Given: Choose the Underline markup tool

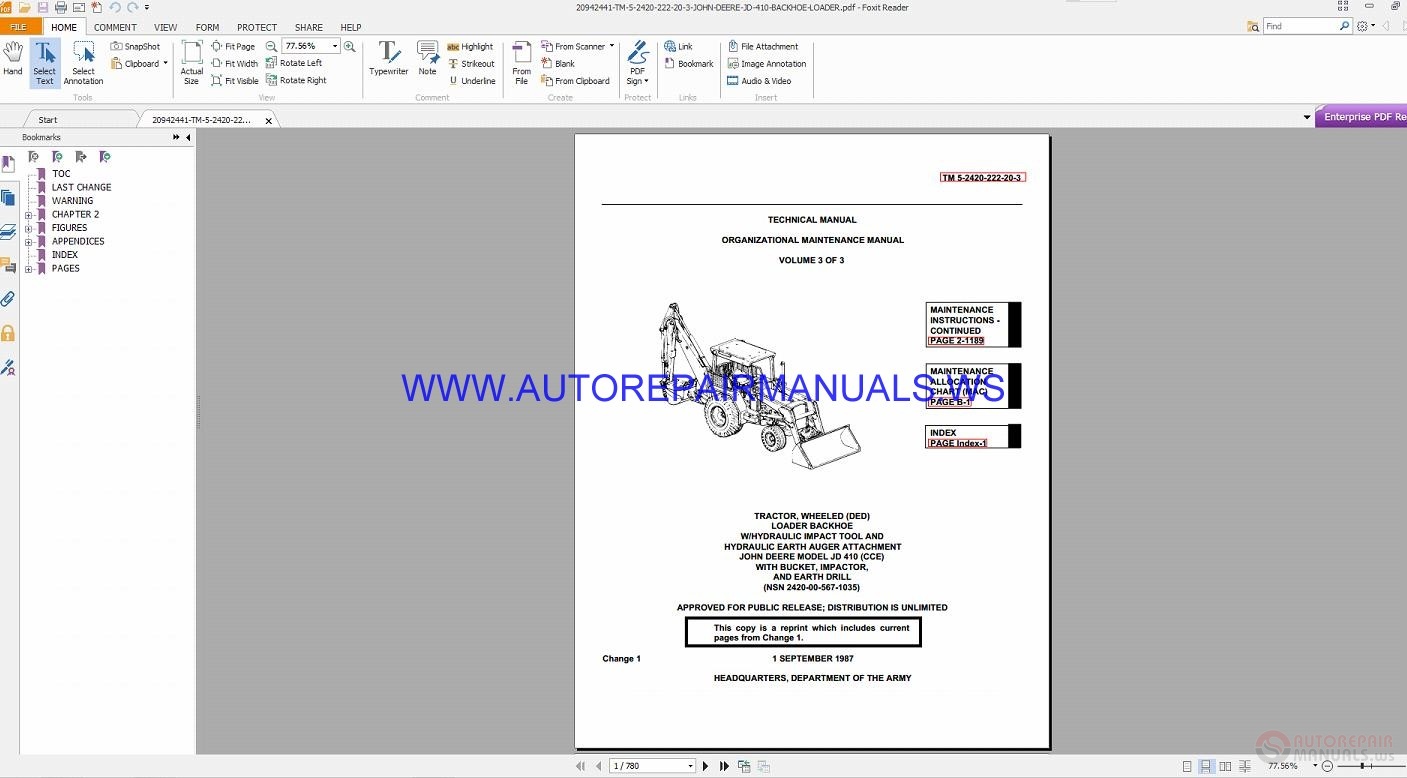Looking at the screenshot, I should click(471, 81).
